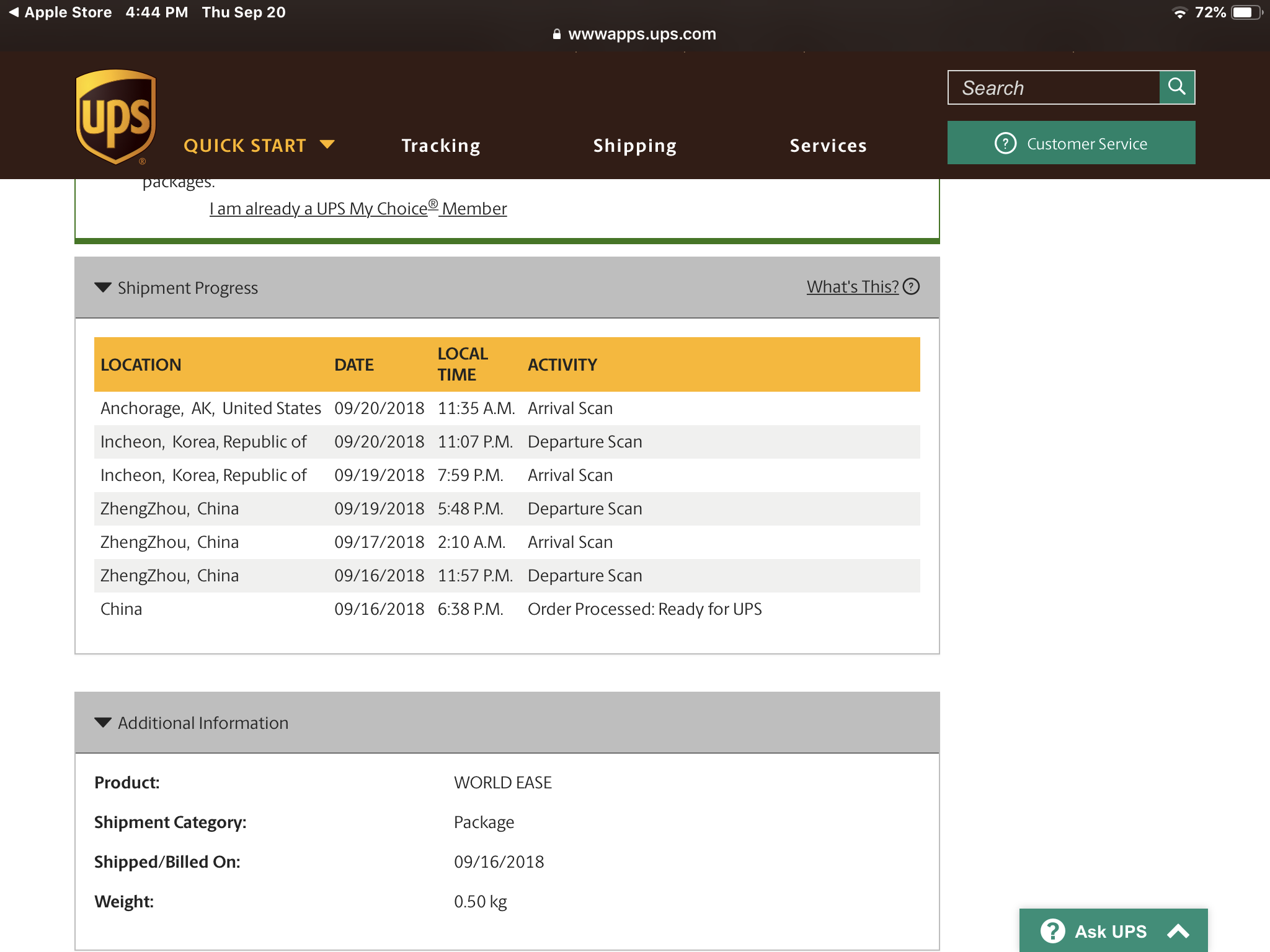This screenshot has width=1270, height=952.
Task: Open the Services menu
Action: pos(828,145)
